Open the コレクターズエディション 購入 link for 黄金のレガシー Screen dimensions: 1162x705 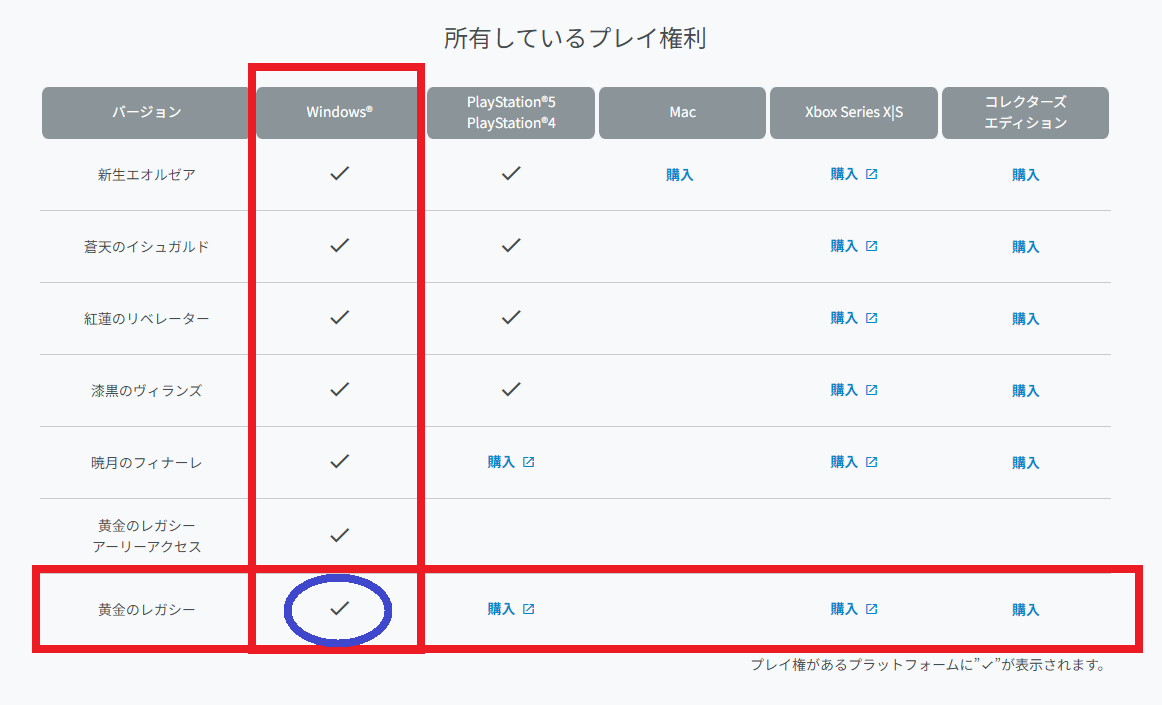pyautogui.click(x=1026, y=608)
